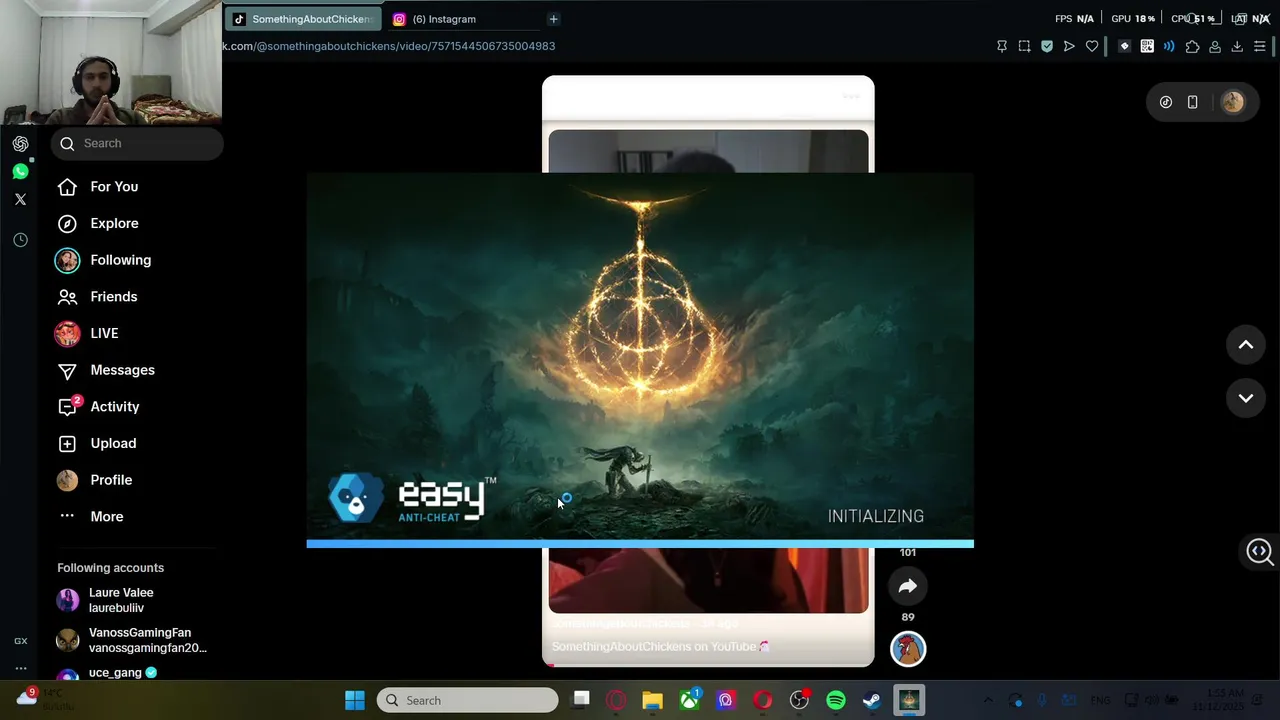Open GX Control in the sidebar

pos(20,641)
